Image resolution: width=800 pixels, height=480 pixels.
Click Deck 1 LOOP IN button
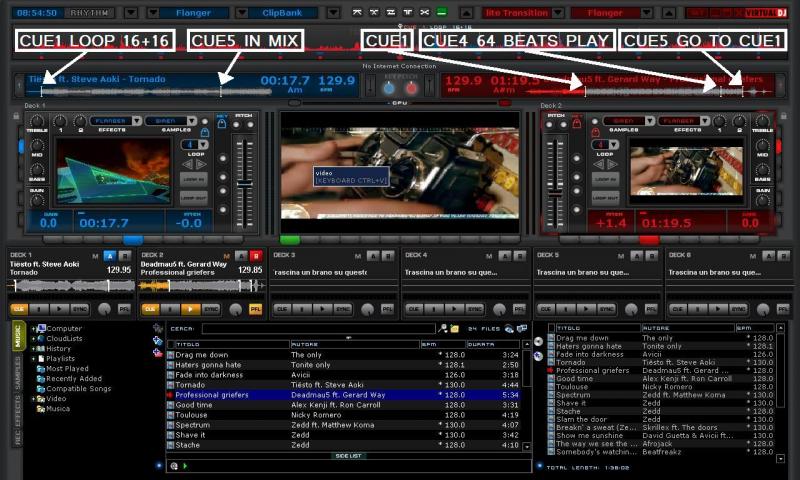click(x=193, y=180)
